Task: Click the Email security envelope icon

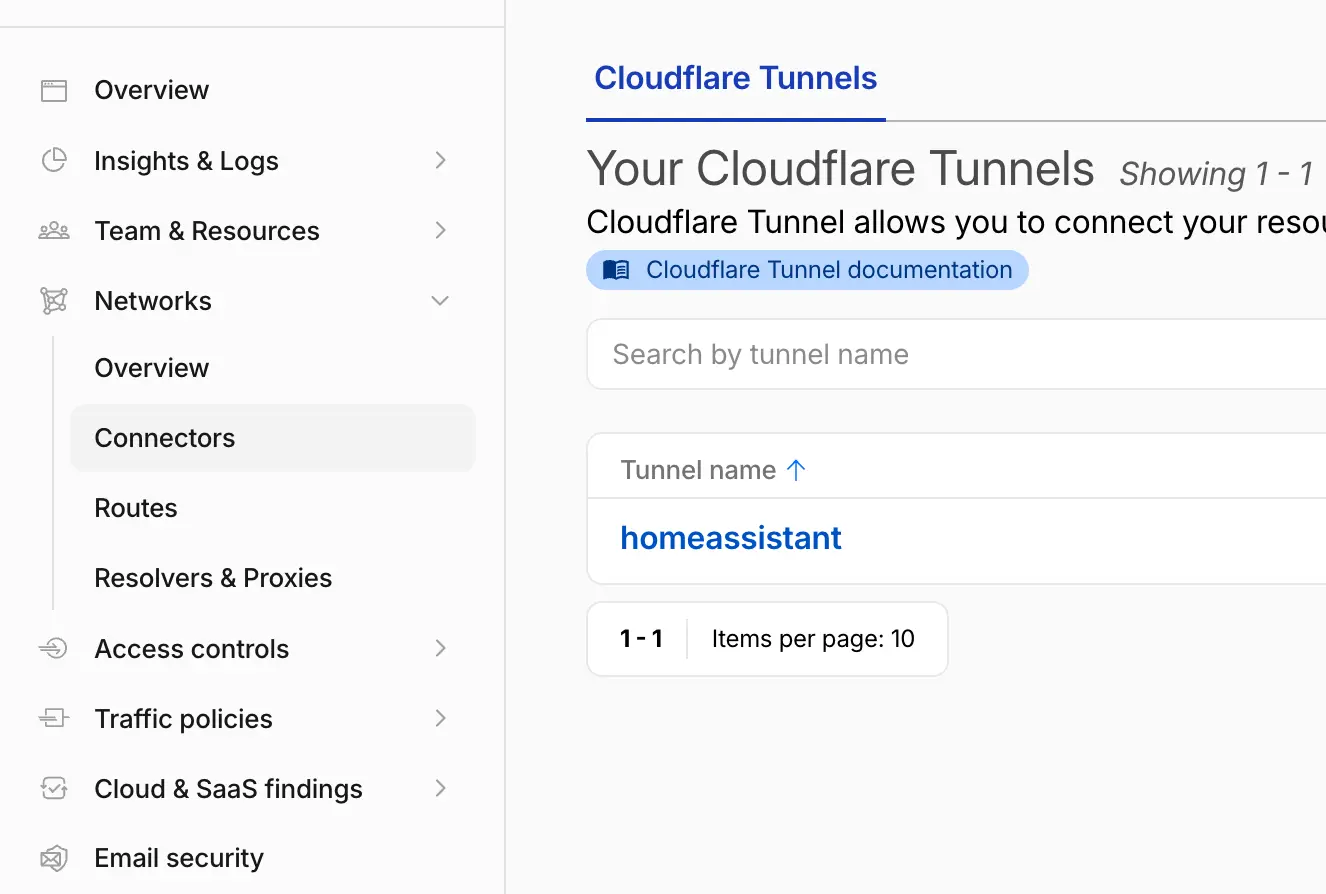Action: click(53, 859)
